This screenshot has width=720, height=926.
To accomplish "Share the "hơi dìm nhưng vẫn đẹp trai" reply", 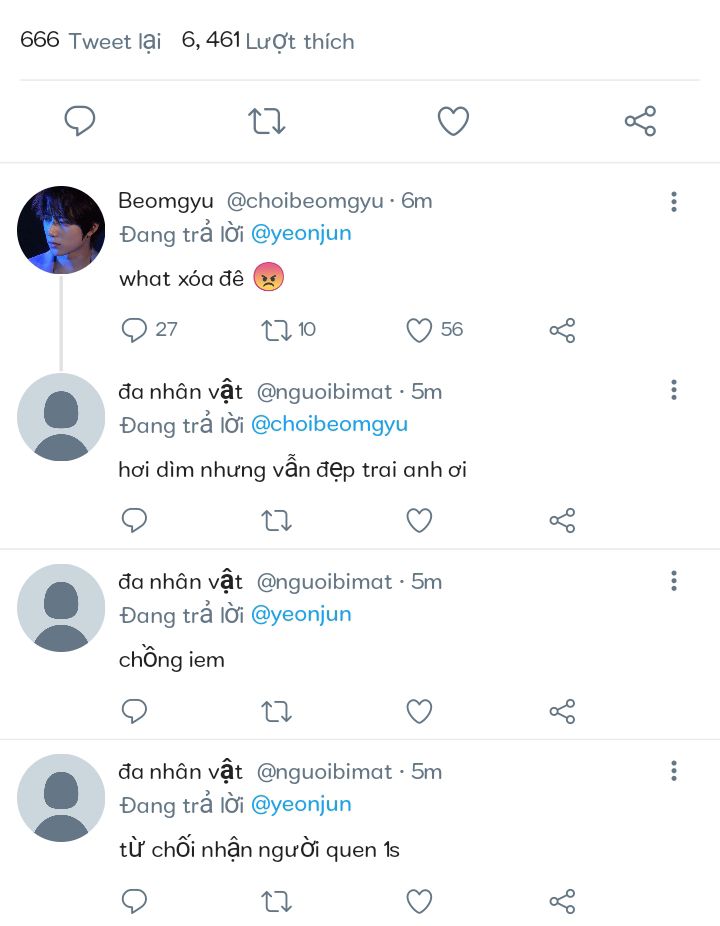I will click(562, 520).
